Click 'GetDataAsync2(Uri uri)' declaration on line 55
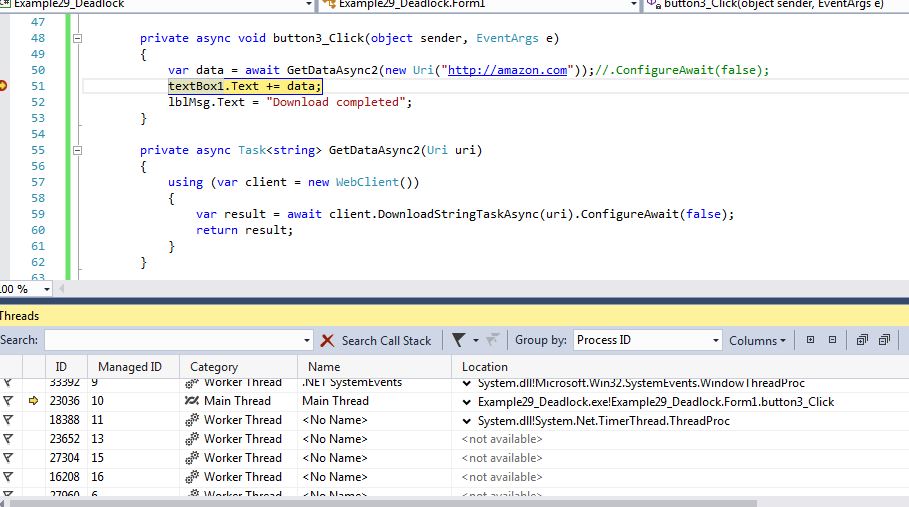Screen dimensions: 909x507 [405, 150]
